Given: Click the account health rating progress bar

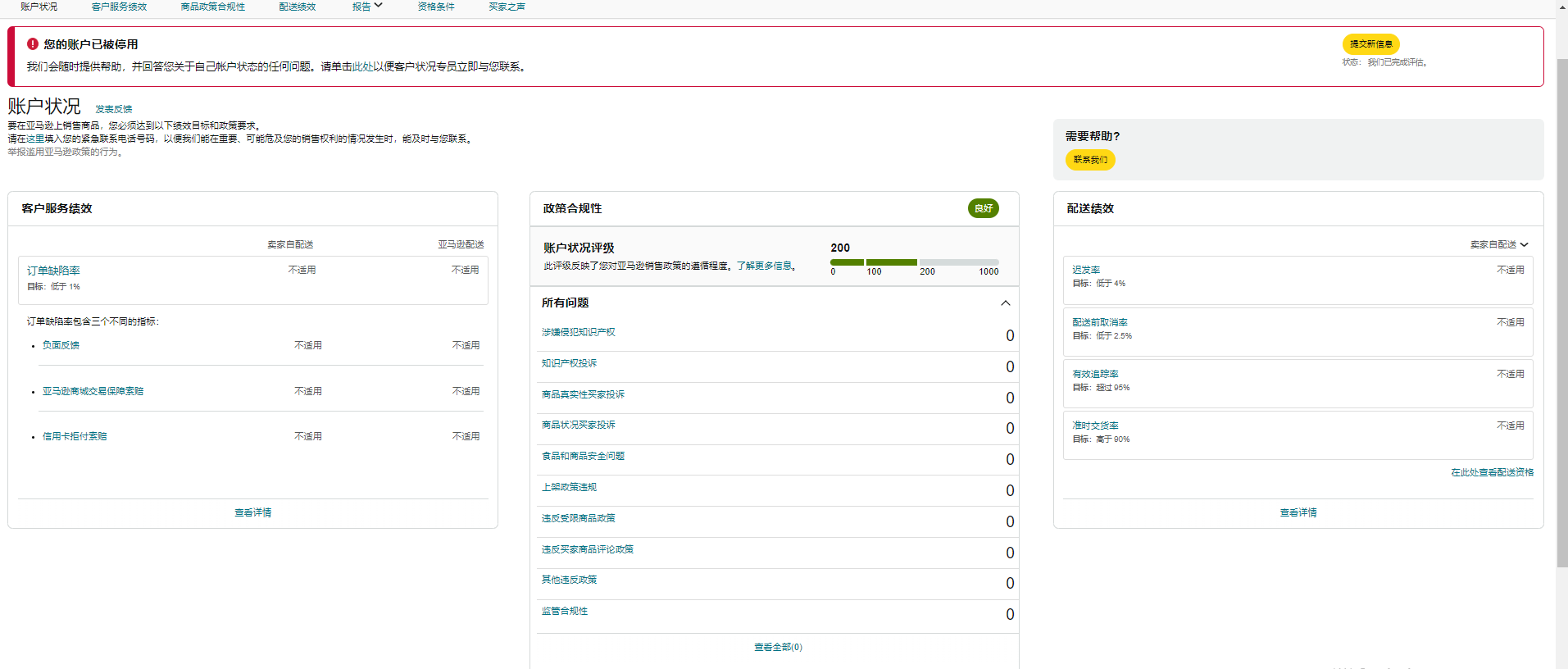Looking at the screenshot, I should click(x=914, y=262).
